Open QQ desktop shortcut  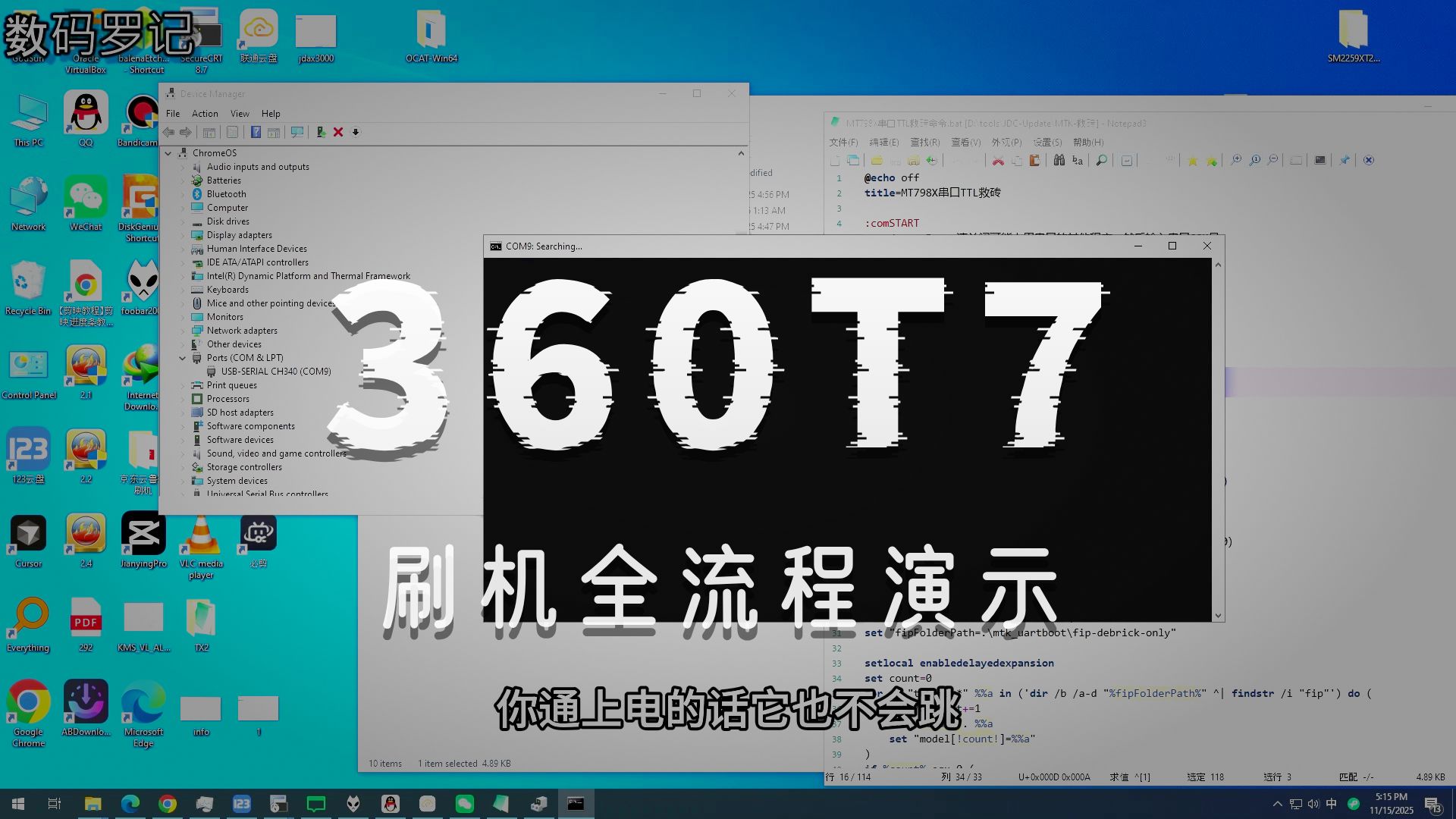click(x=86, y=120)
